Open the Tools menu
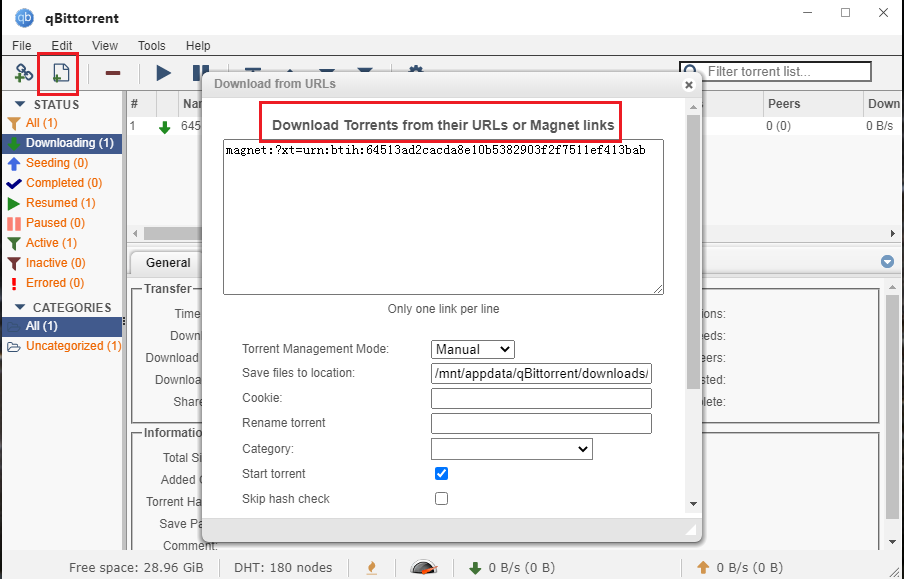The width and height of the screenshot is (904, 579). pyautogui.click(x=152, y=46)
